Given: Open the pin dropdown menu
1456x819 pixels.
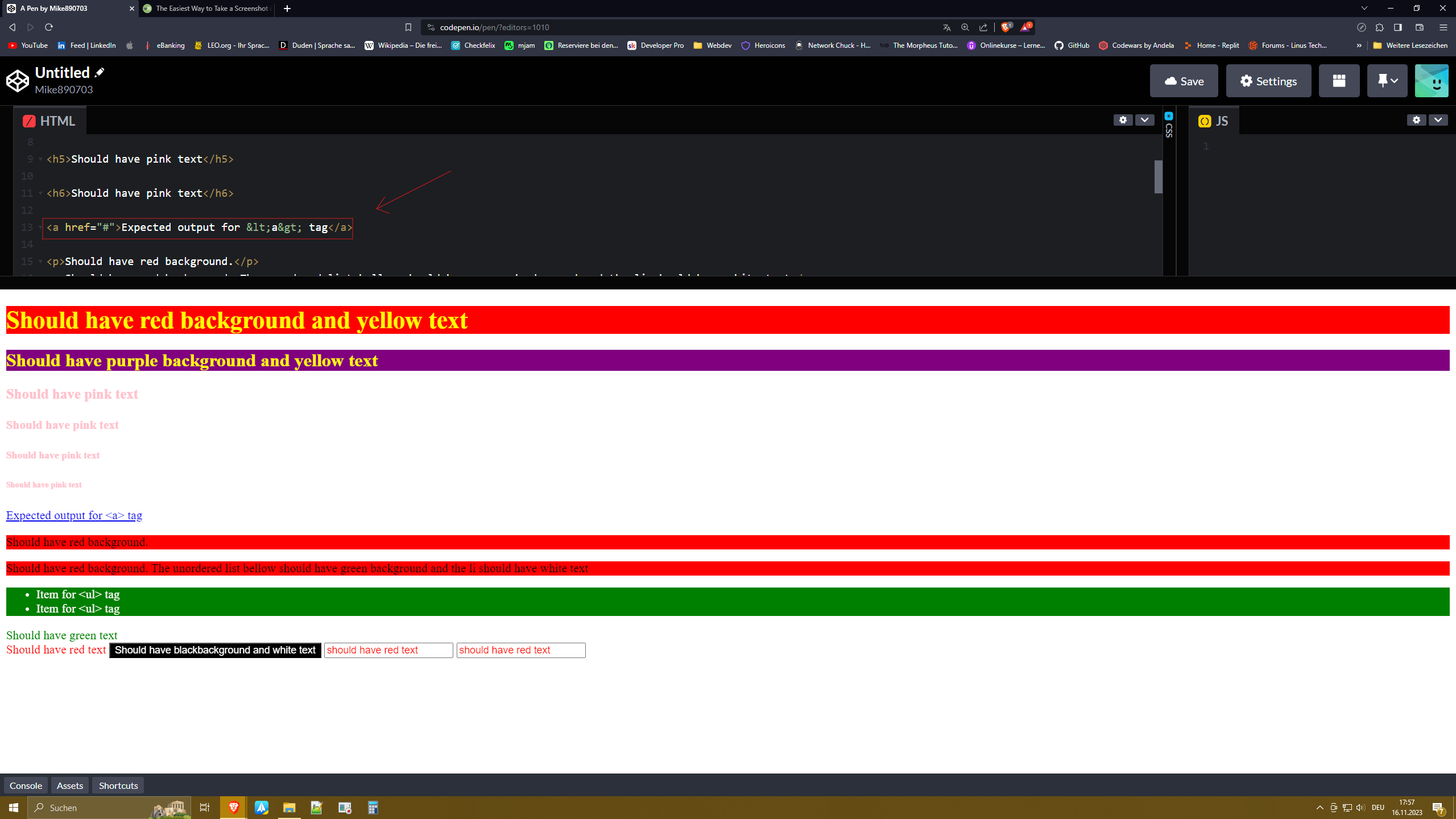Looking at the screenshot, I should tap(1387, 81).
